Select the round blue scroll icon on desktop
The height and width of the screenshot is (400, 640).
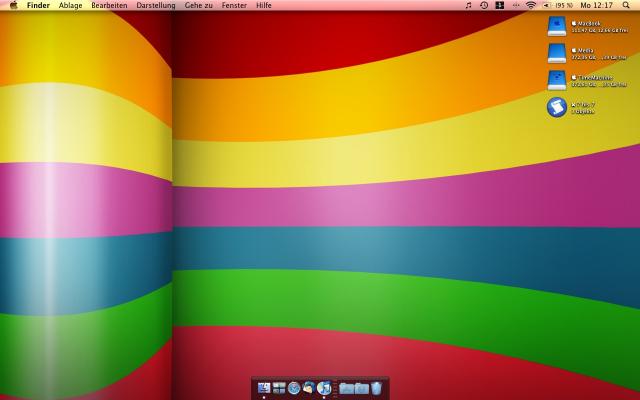pos(557,107)
